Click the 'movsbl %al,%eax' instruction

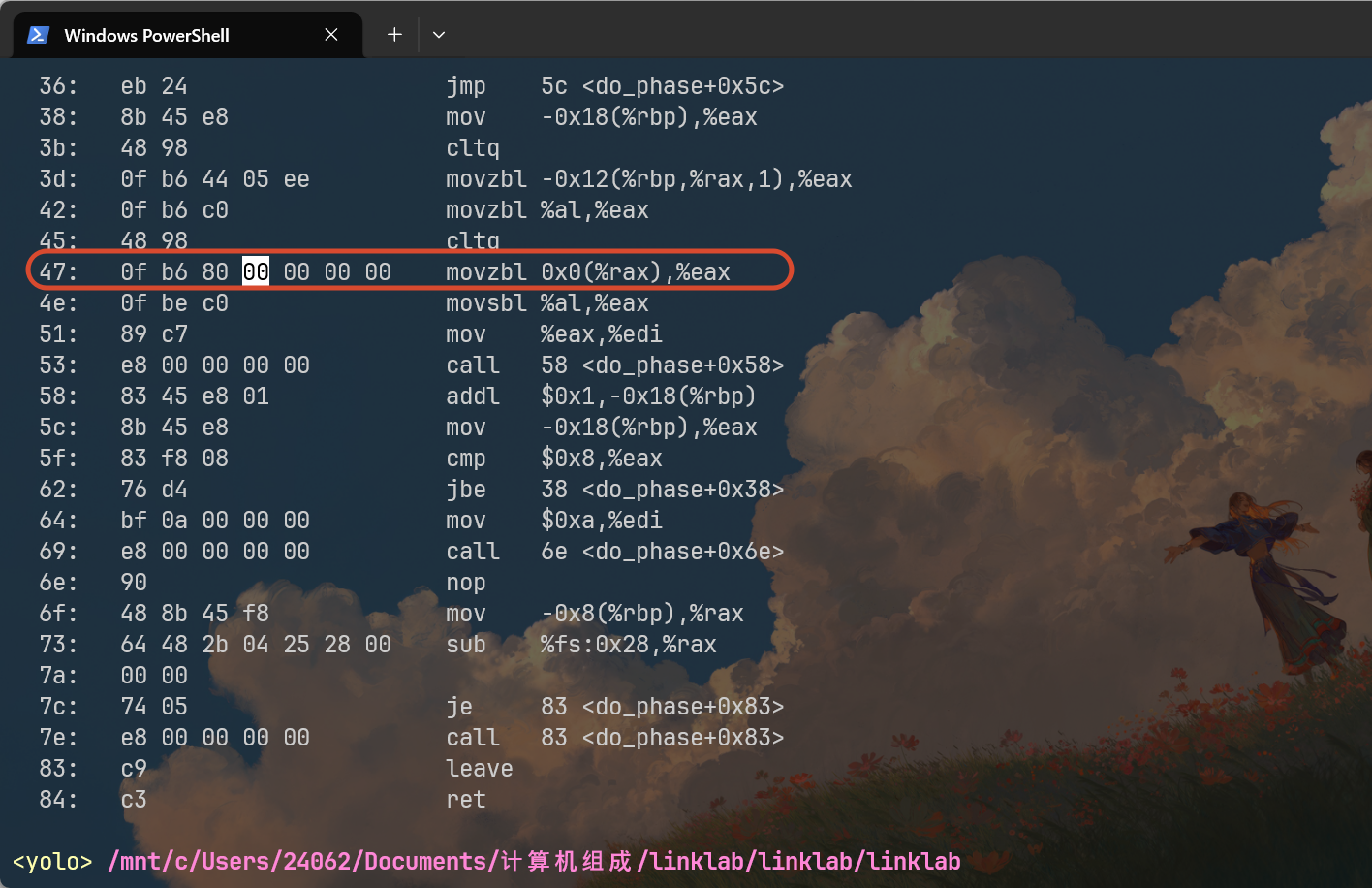(x=547, y=303)
